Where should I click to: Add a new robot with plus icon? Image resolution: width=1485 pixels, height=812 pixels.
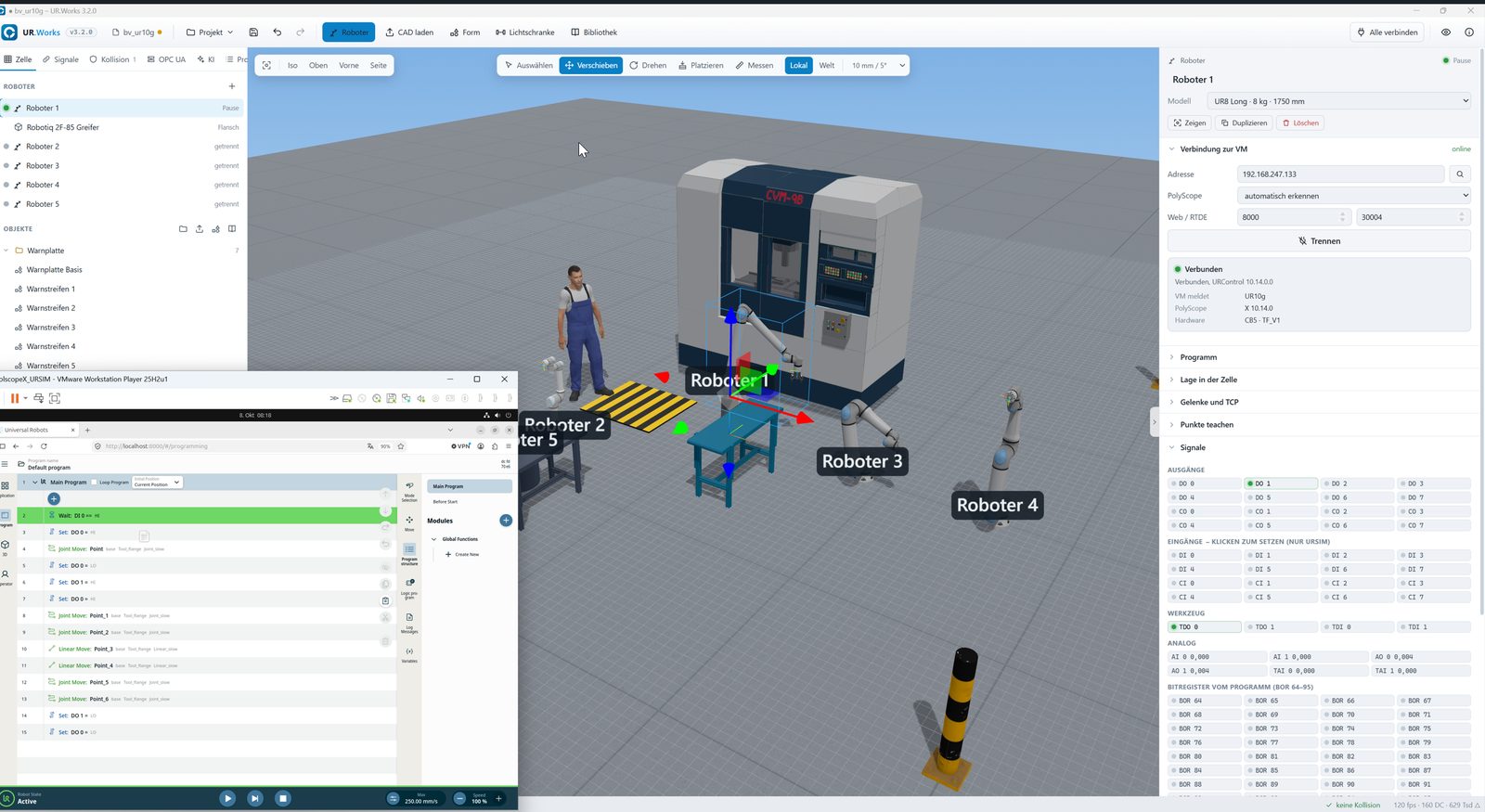(232, 86)
